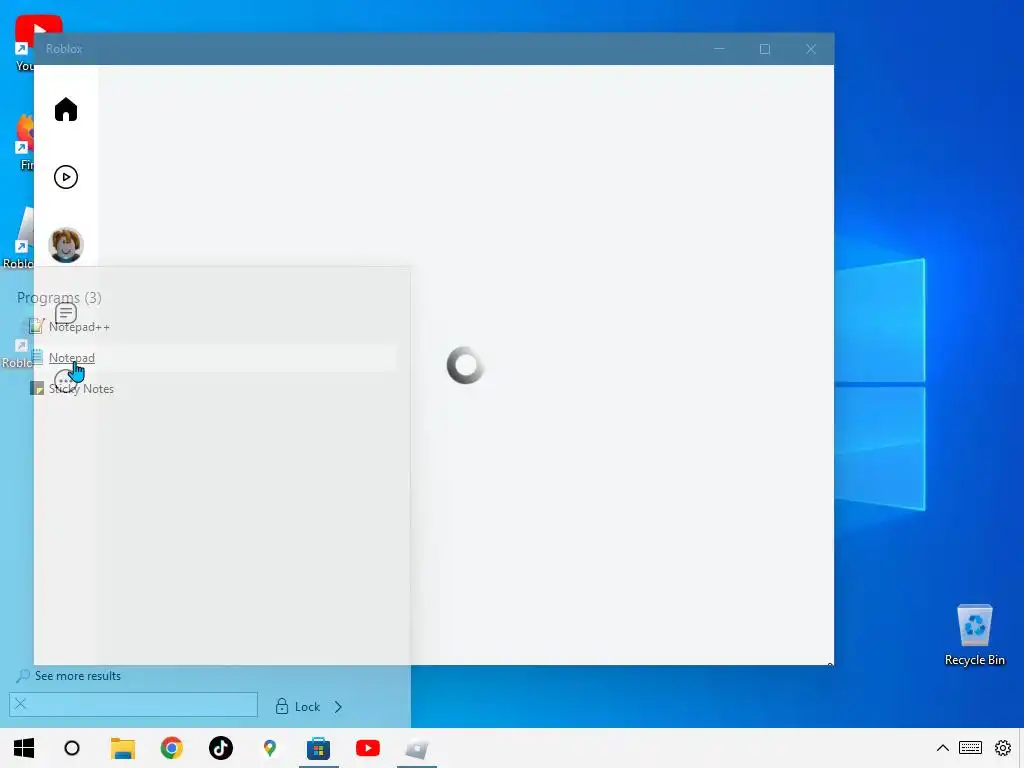Minimize the Roblox window
The image size is (1024, 768).
(x=719, y=49)
